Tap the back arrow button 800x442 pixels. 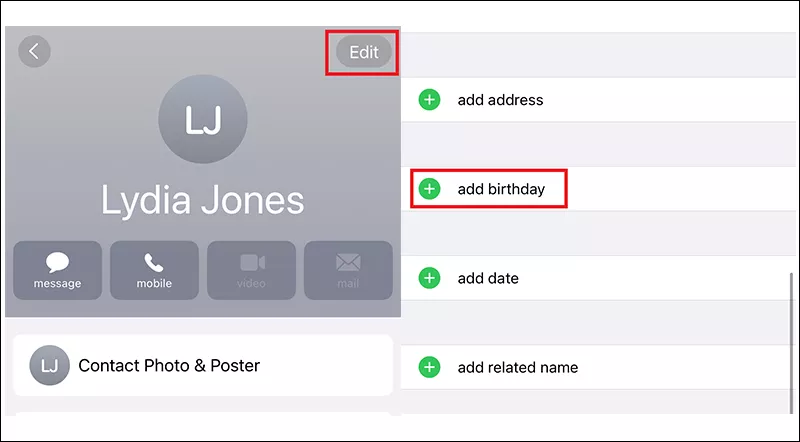pos(34,52)
